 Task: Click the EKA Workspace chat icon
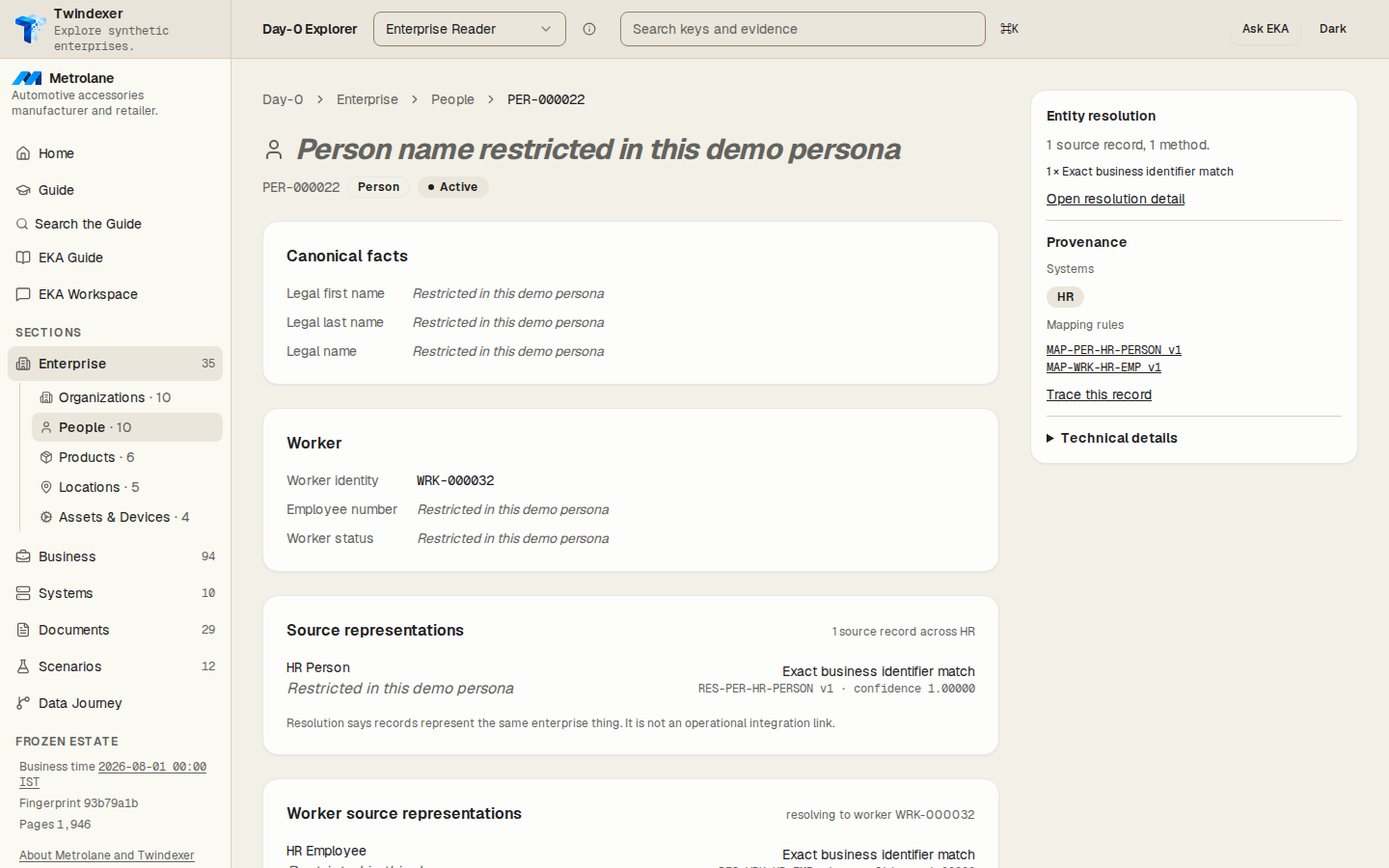coord(23,294)
